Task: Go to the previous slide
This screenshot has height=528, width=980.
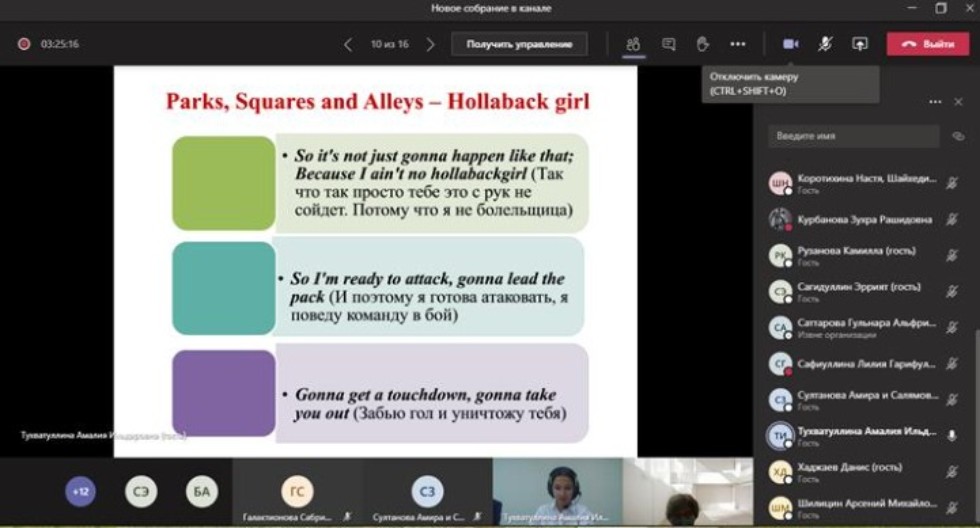Action: 348,44
